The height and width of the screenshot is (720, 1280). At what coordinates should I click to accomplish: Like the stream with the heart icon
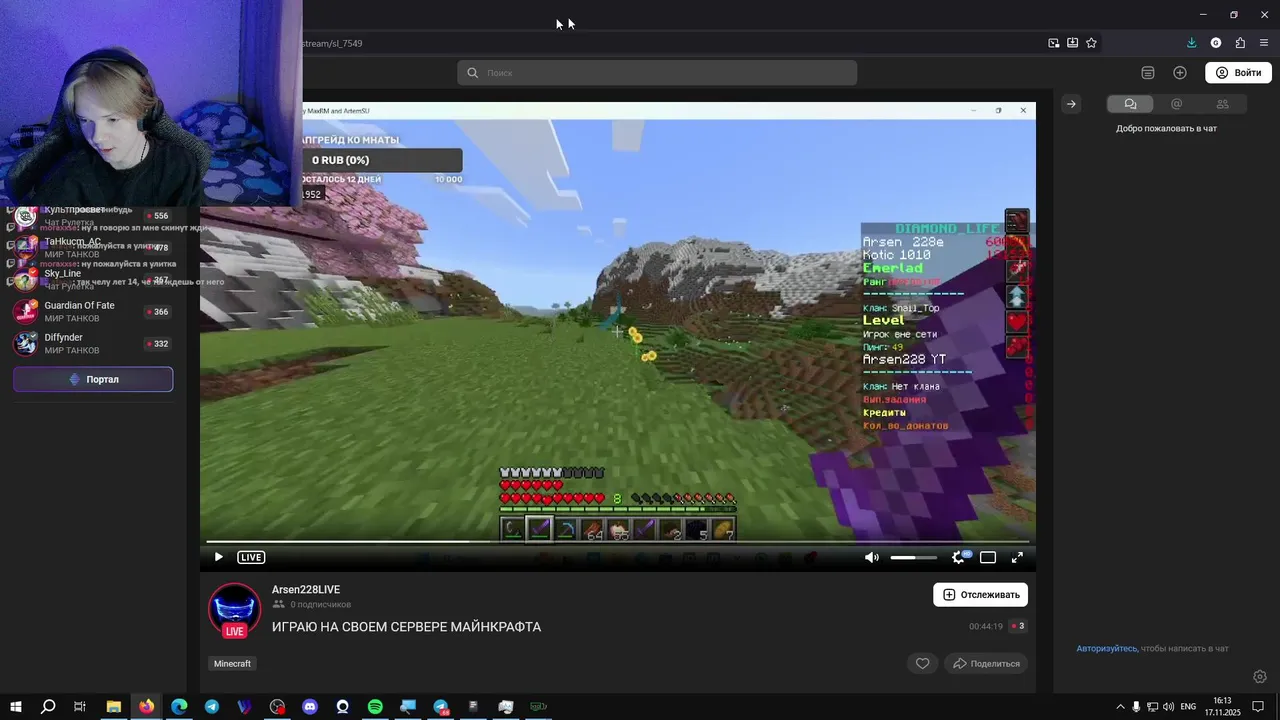pyautogui.click(x=922, y=663)
